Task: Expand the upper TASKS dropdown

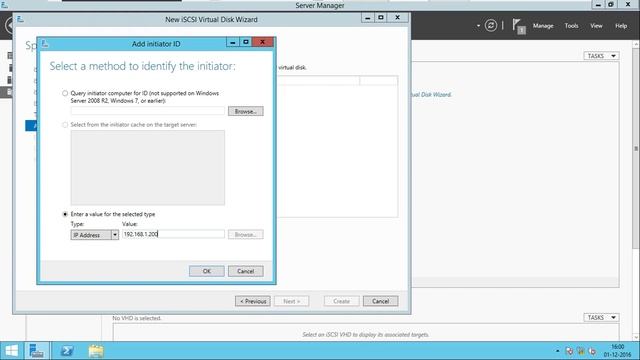Action: pos(601,56)
